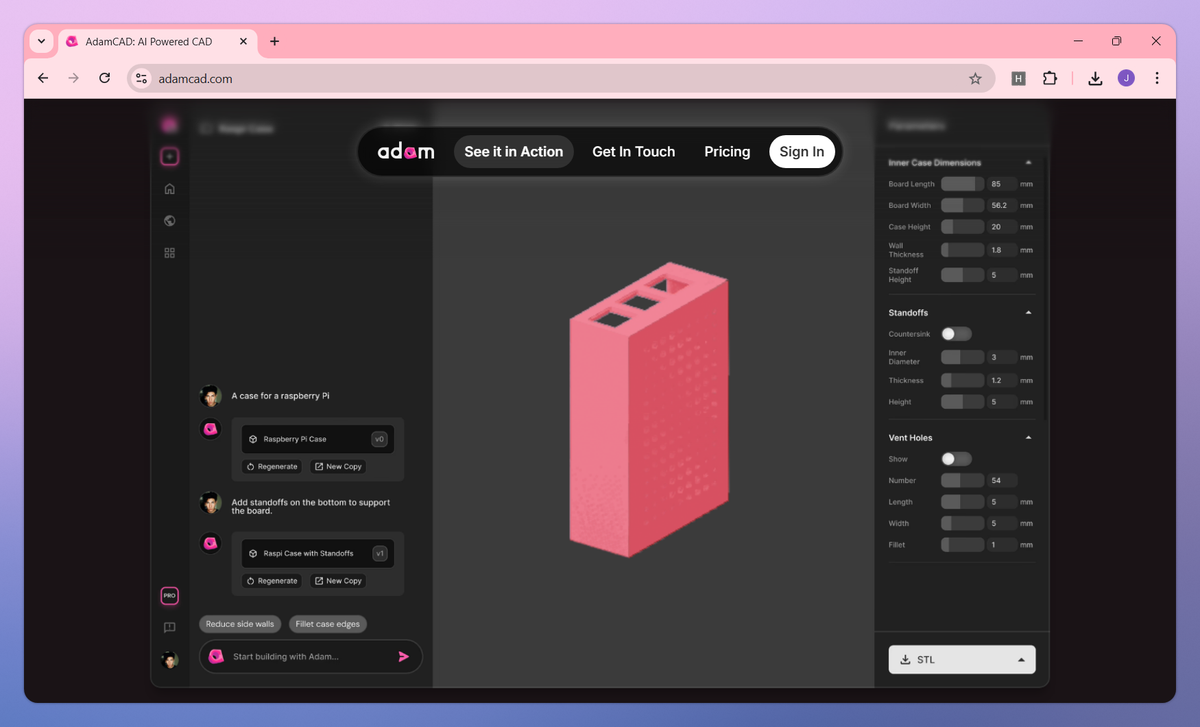Open a new project with the plus icon
Screen dimensions: 1200x727
click(170, 156)
